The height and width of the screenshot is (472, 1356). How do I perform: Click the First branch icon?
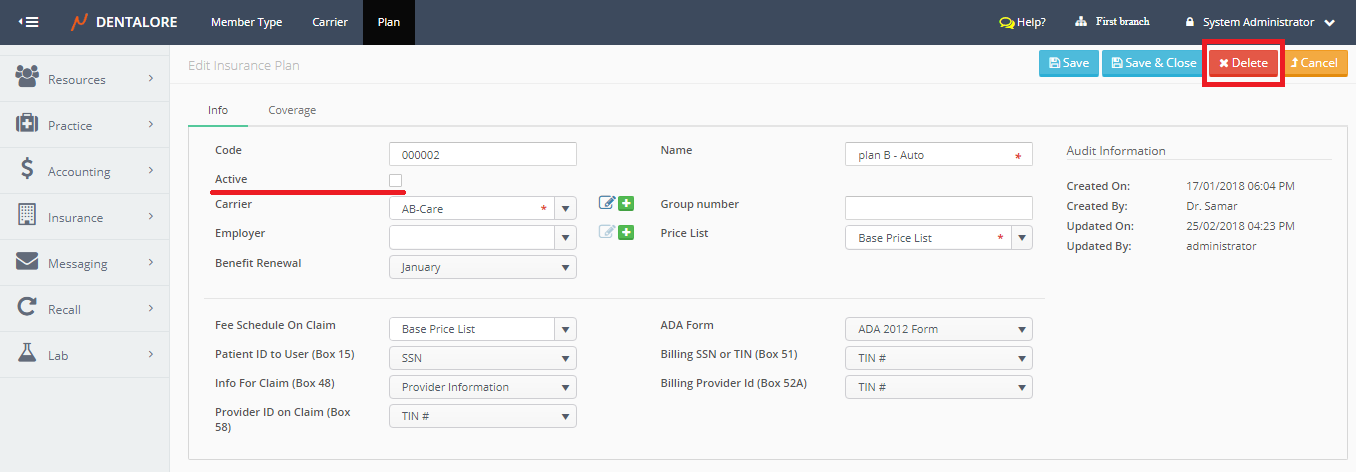[1081, 22]
